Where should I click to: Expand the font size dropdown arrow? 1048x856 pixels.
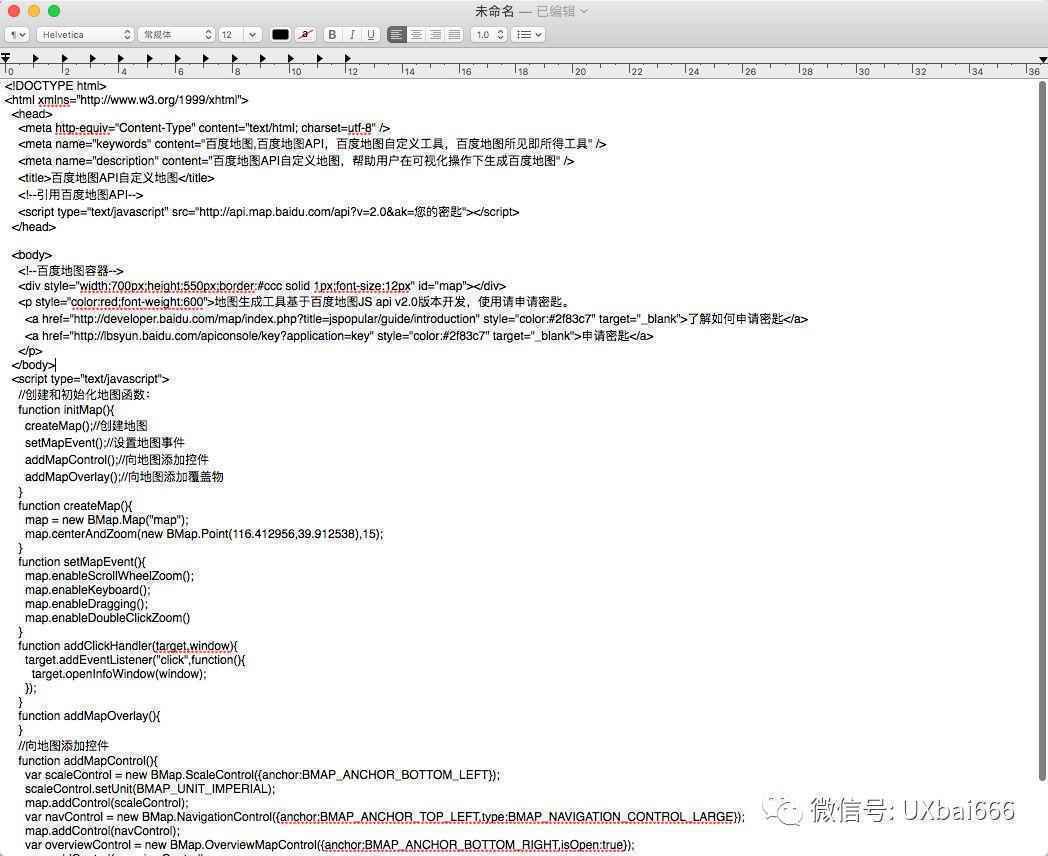tap(252, 35)
